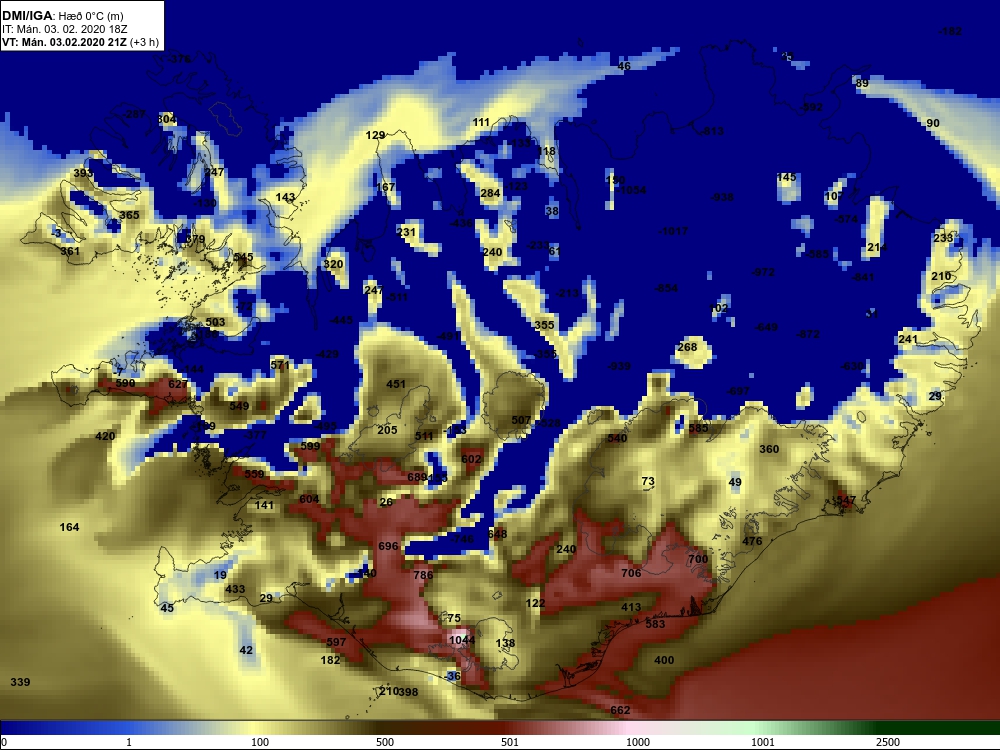Click the map value 365

tap(129, 215)
